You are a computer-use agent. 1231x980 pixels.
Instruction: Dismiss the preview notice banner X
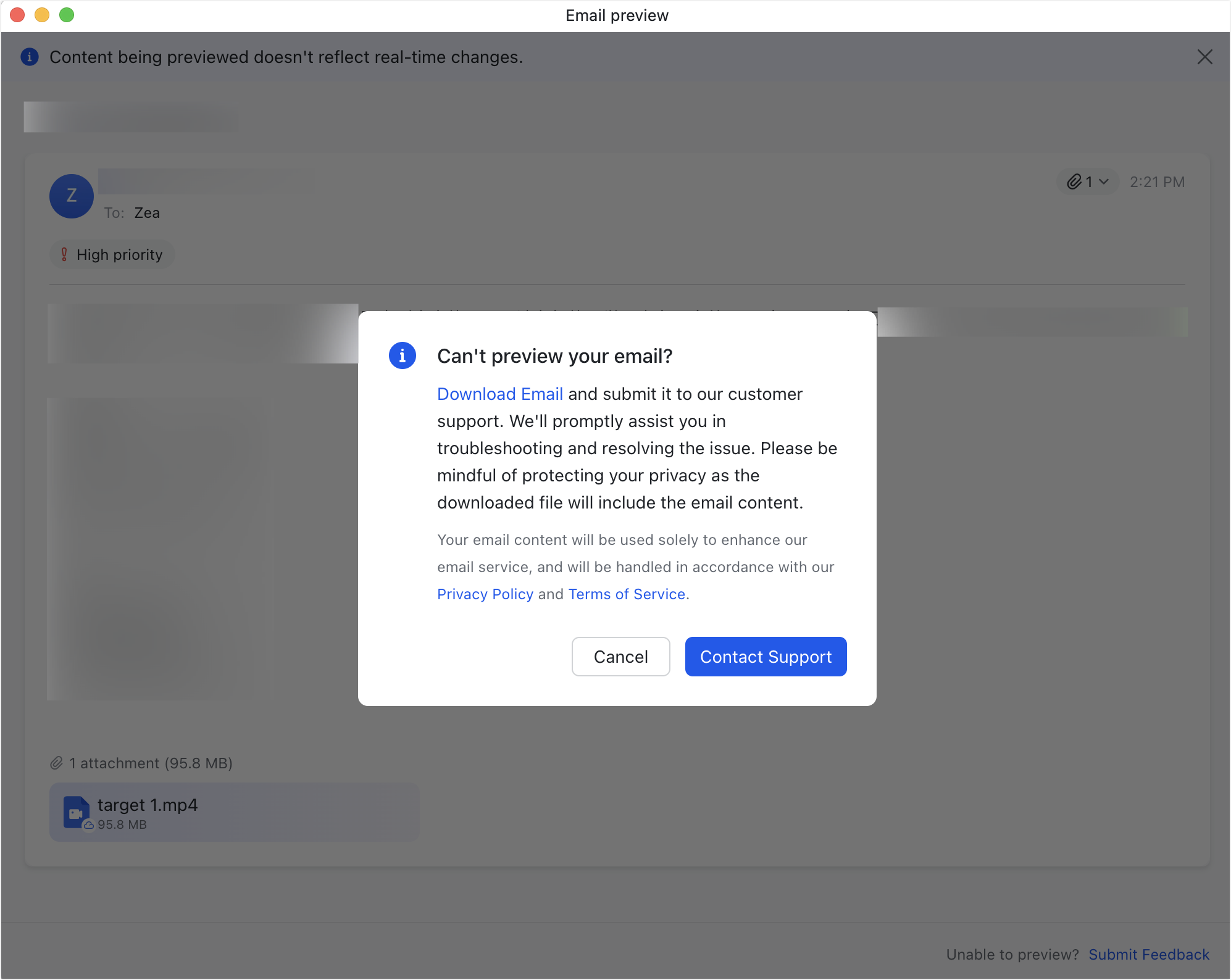coord(1204,57)
